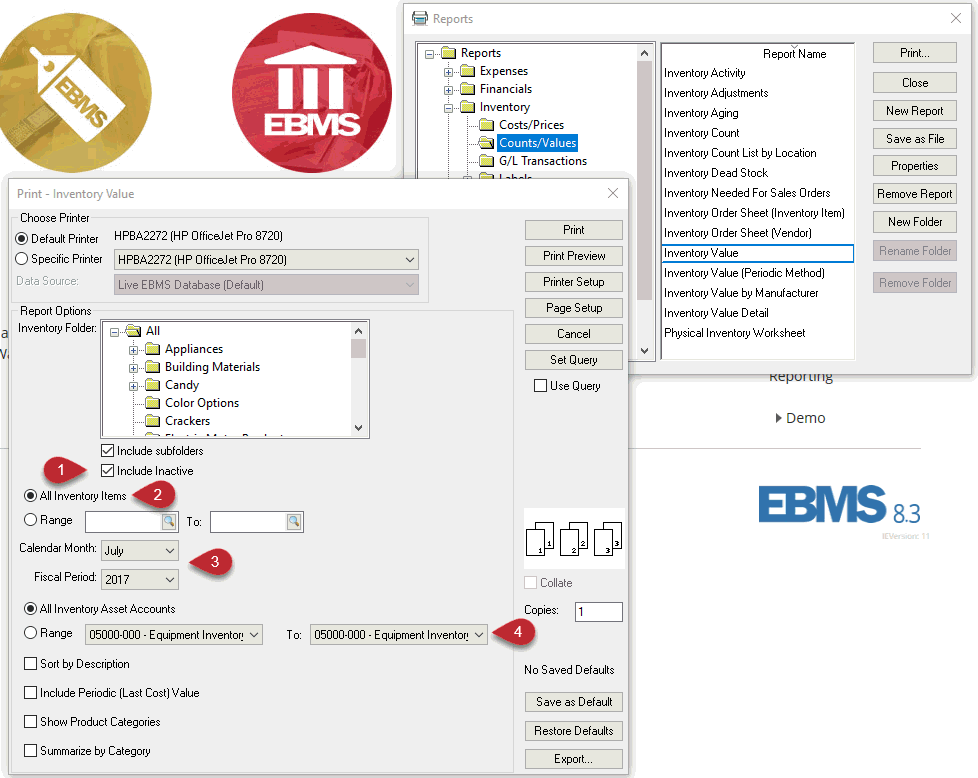Select All Inventory Asset Accounts radio
The width and height of the screenshot is (978, 778).
coord(30,608)
